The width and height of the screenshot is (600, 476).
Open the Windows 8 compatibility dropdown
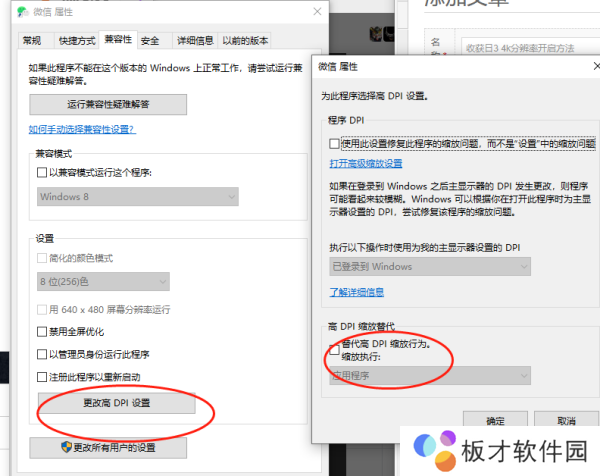137,197
